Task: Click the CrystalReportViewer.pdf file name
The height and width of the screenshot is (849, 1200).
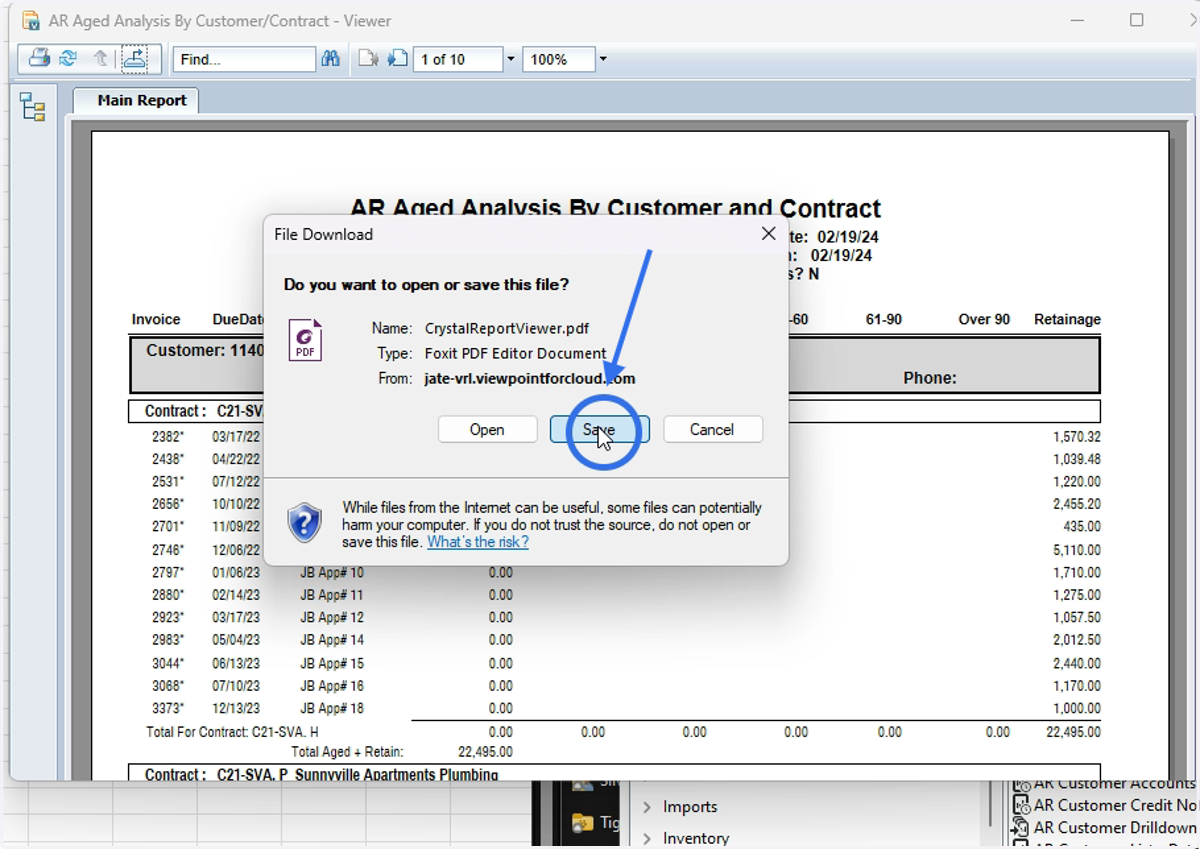Action: pyautogui.click(x=507, y=328)
